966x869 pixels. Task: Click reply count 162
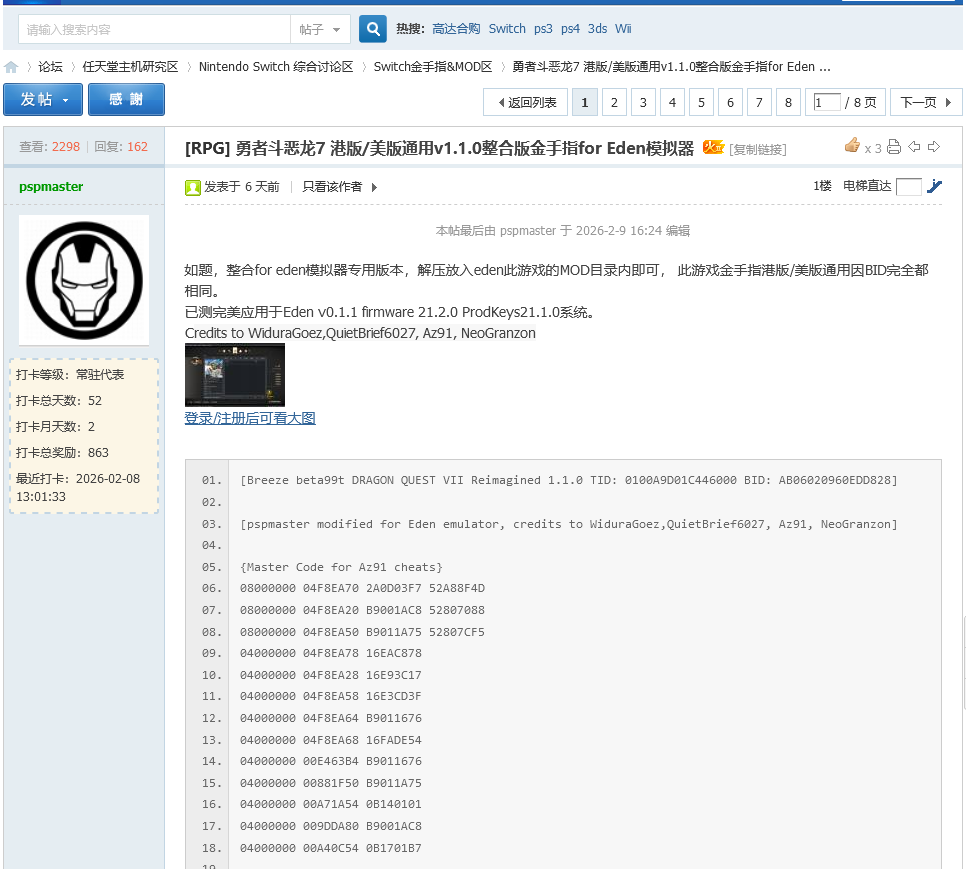coord(137,147)
